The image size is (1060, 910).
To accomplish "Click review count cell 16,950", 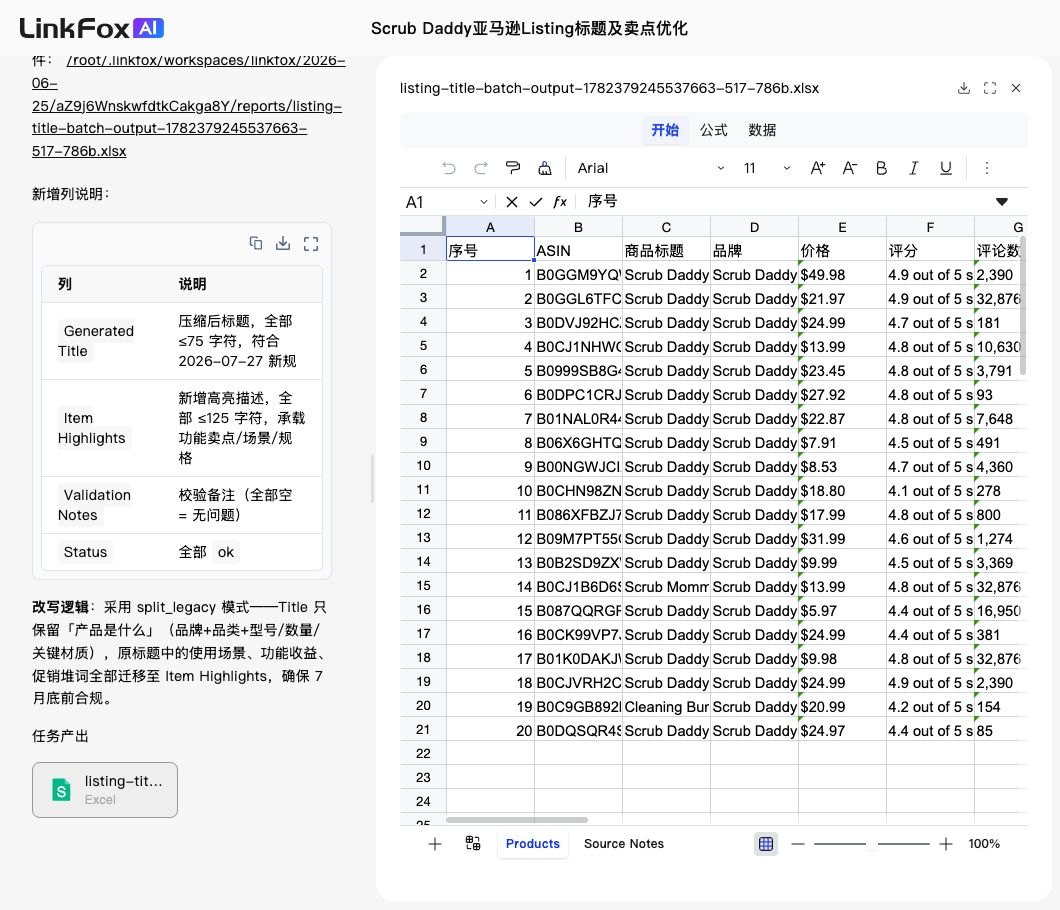I will 998,610.
